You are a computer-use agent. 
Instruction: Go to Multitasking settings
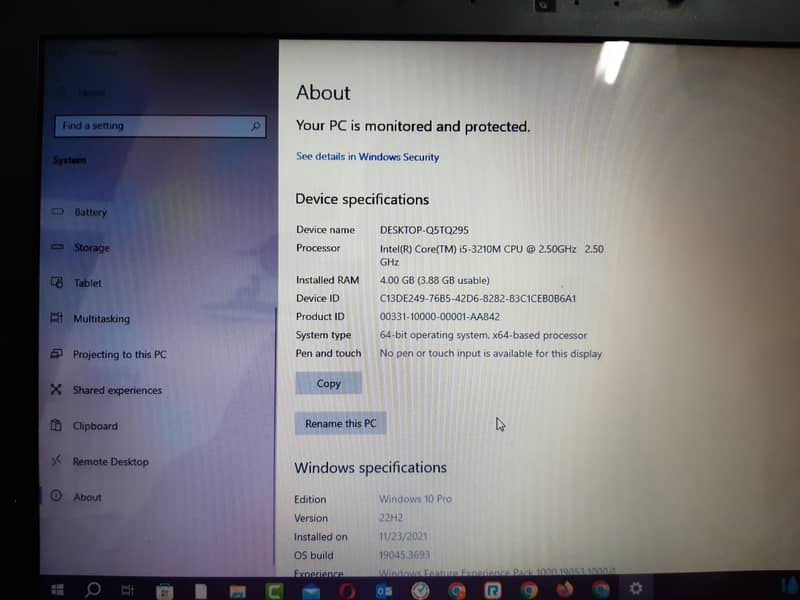101,319
